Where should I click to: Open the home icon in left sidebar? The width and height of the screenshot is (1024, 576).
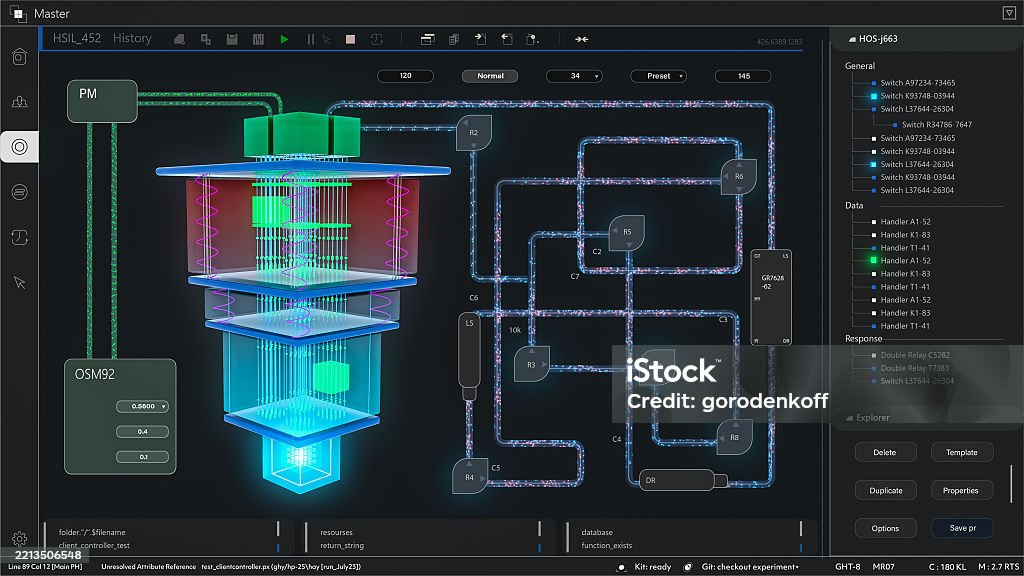click(20, 57)
